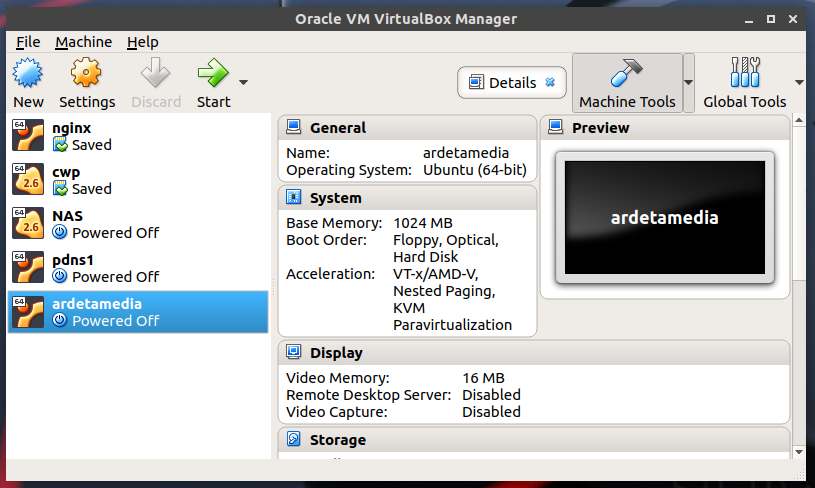Expand the Start button dropdown arrow
Viewport: 815px width, 488px height.
(243, 83)
